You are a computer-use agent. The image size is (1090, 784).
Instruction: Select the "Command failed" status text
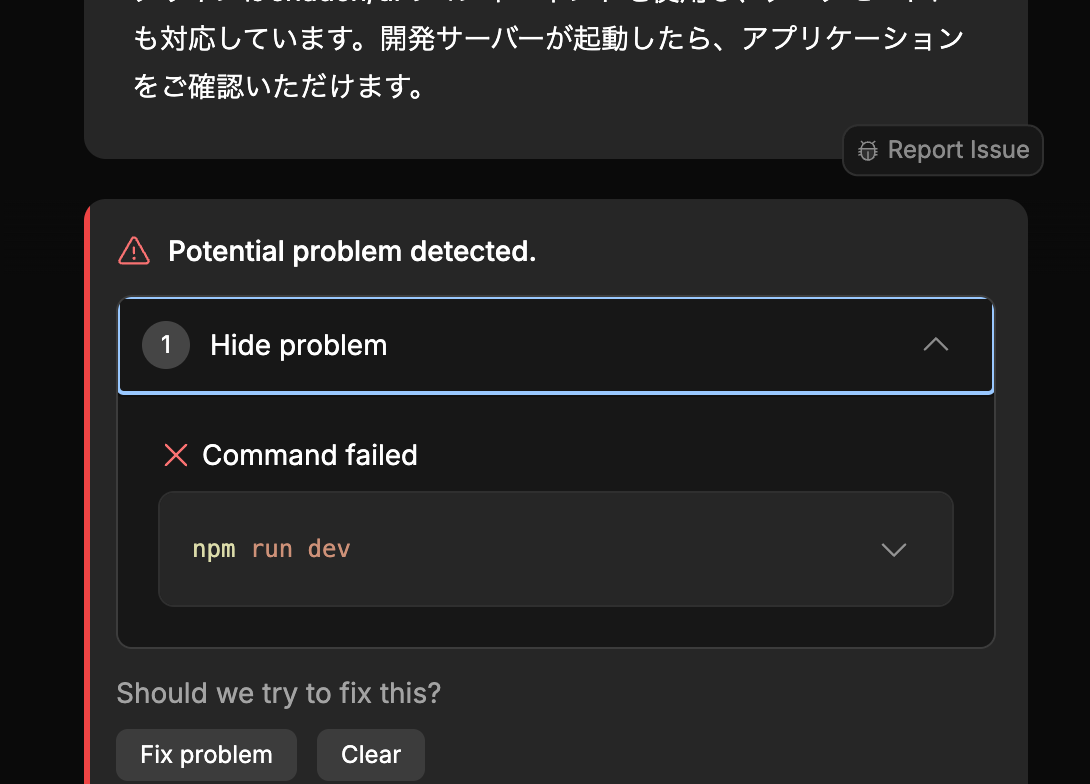(x=310, y=456)
